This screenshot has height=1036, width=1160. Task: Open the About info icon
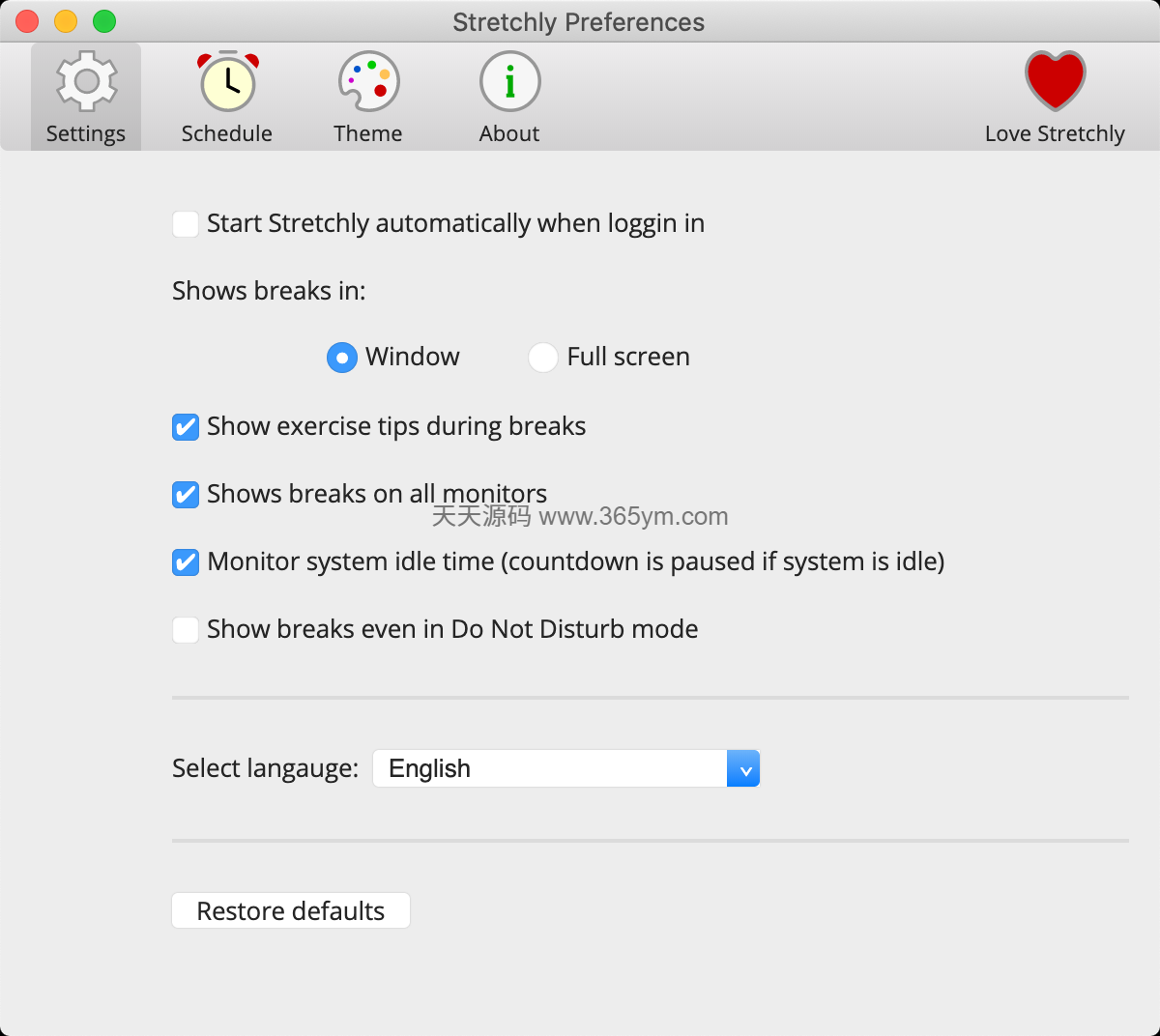(509, 81)
